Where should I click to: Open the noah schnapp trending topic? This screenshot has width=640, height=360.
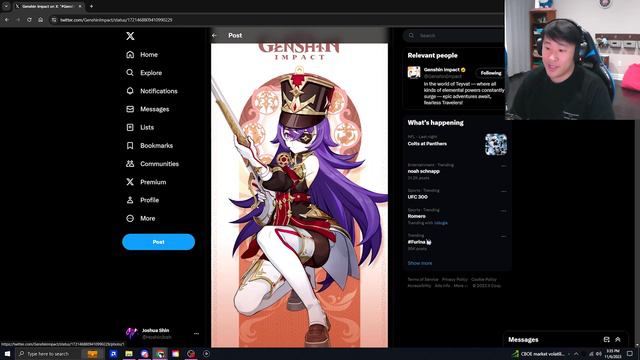point(424,171)
